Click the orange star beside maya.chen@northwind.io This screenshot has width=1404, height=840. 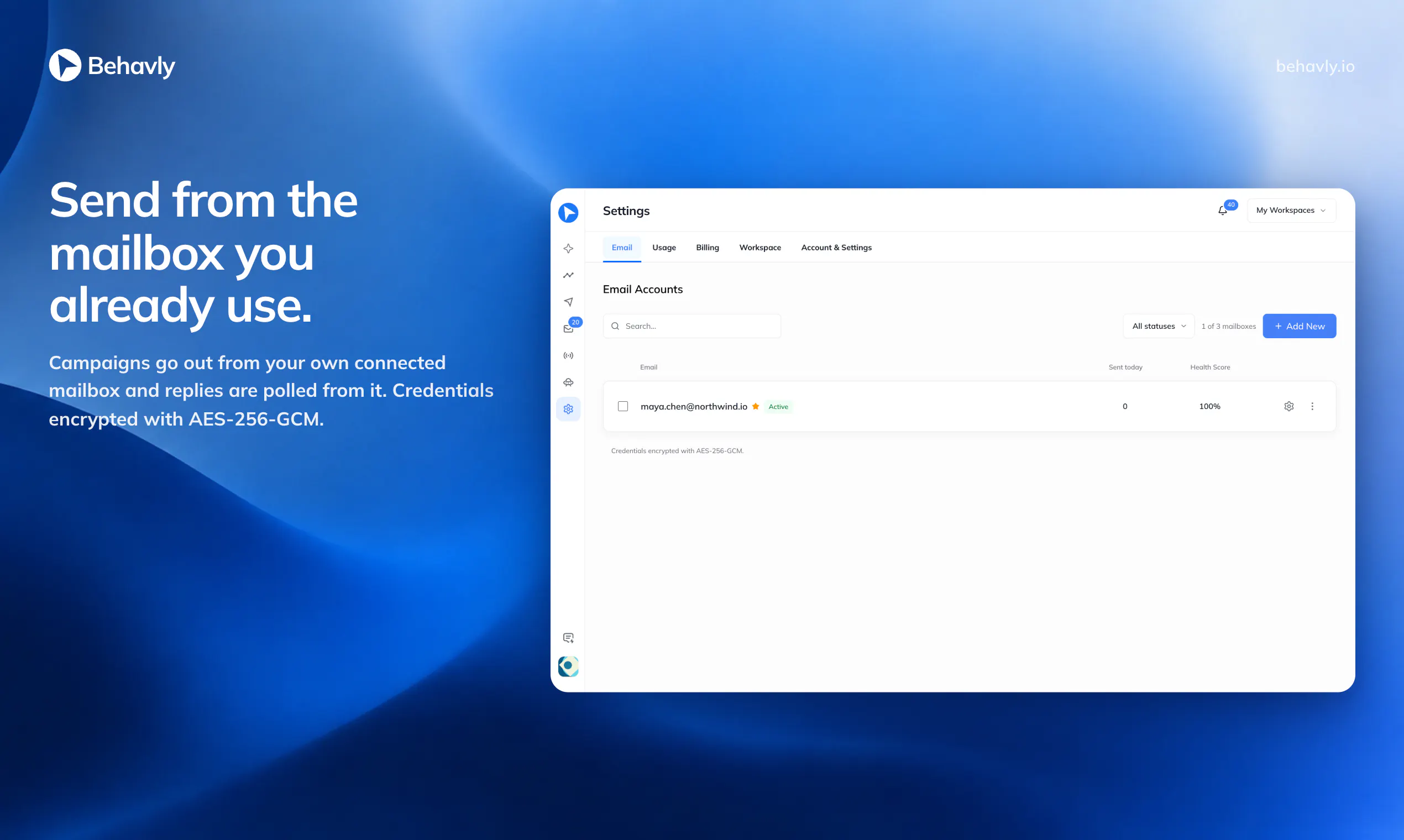(755, 406)
